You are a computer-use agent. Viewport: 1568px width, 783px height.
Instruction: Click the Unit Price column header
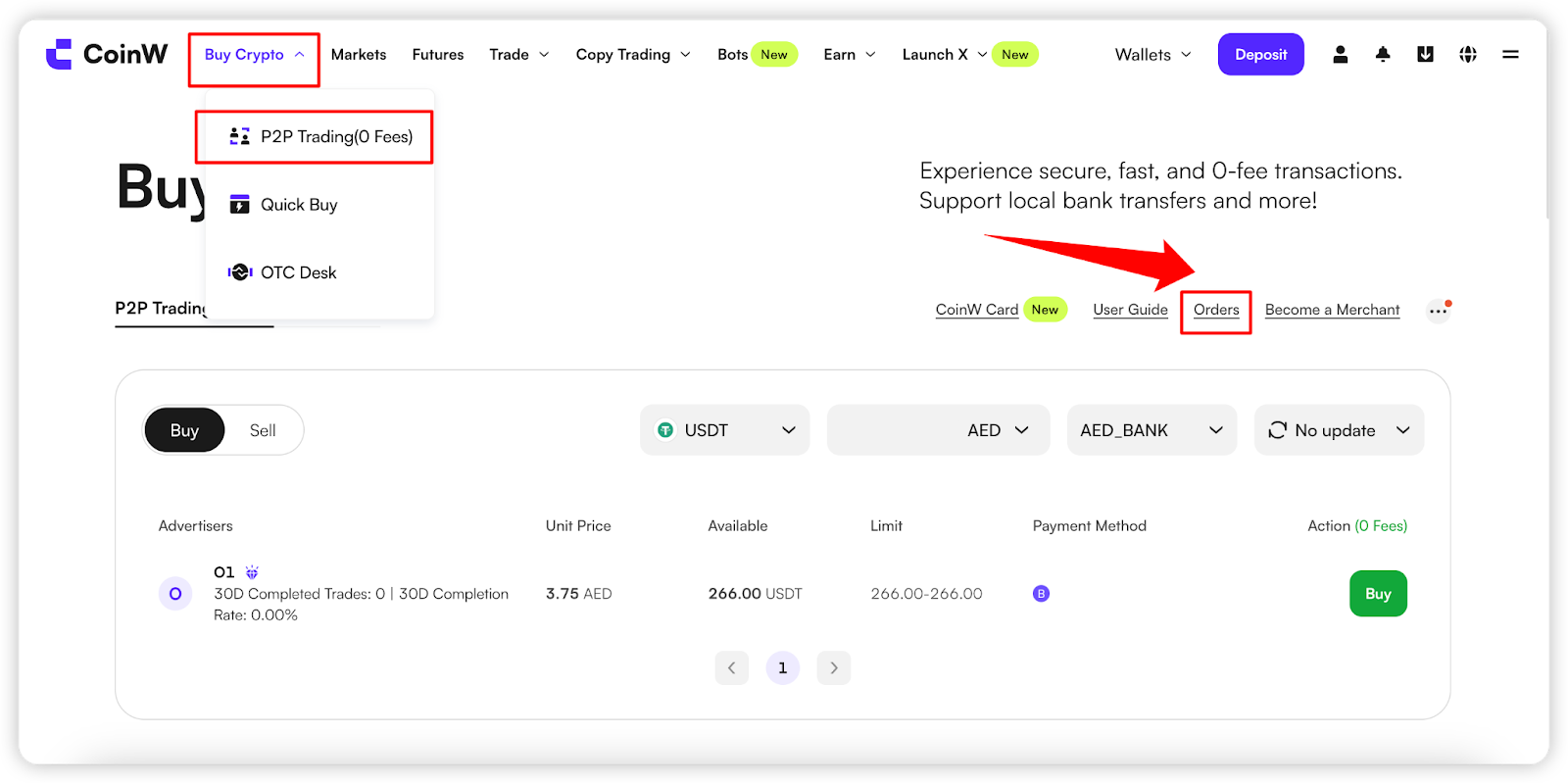(578, 526)
